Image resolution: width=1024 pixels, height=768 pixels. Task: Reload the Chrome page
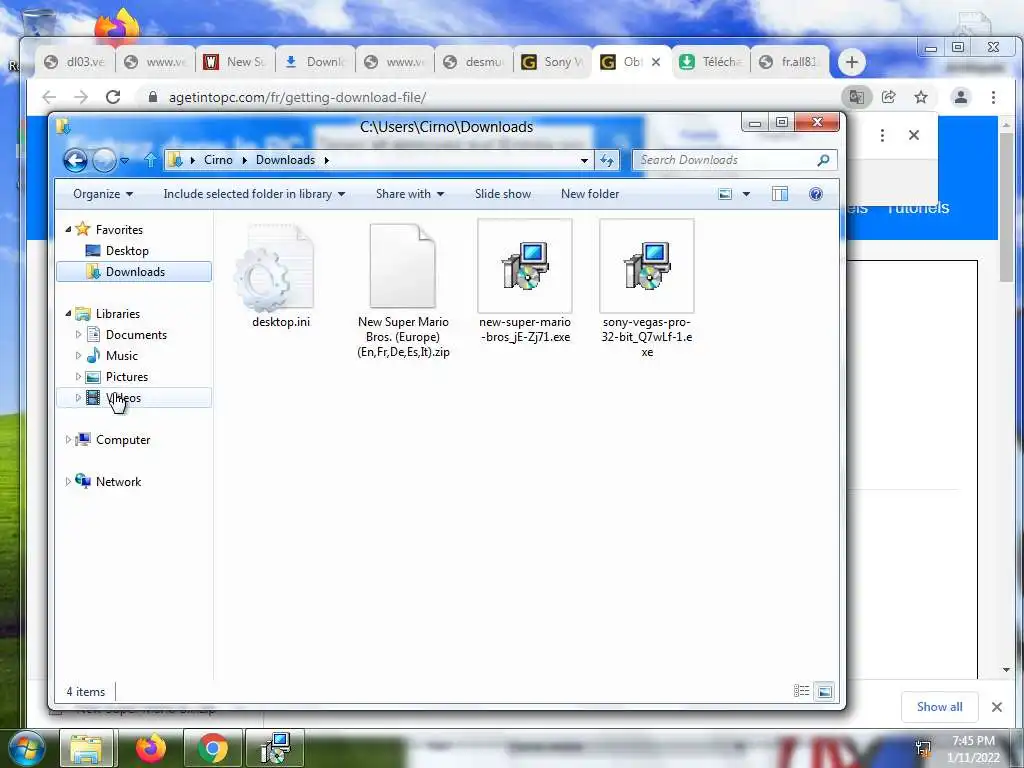[x=113, y=97]
